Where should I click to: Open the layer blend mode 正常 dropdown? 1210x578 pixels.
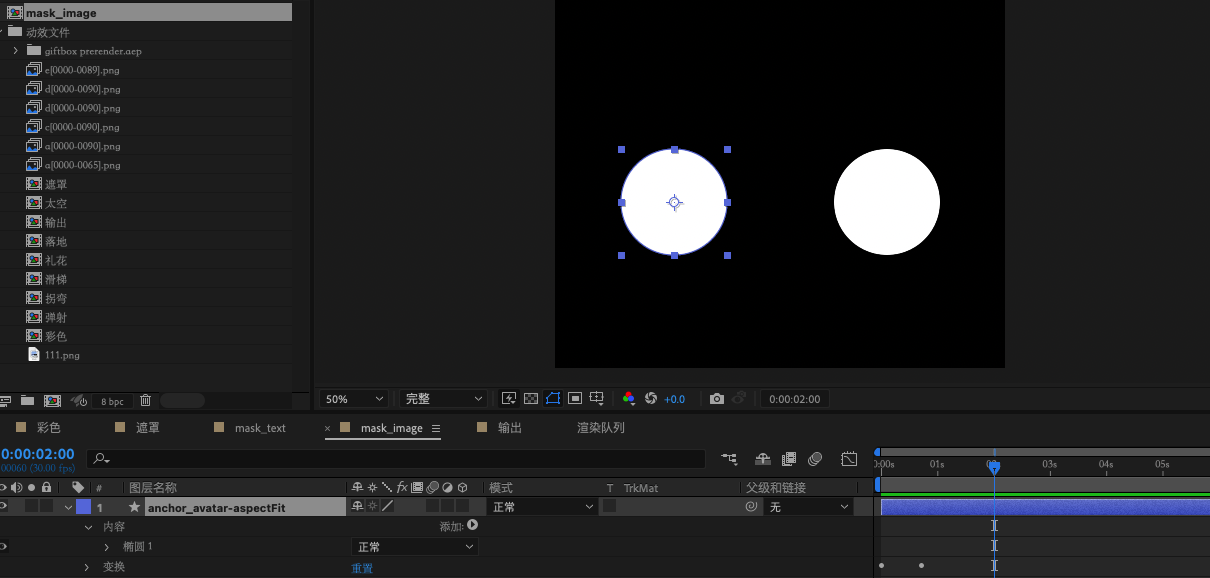click(542, 507)
